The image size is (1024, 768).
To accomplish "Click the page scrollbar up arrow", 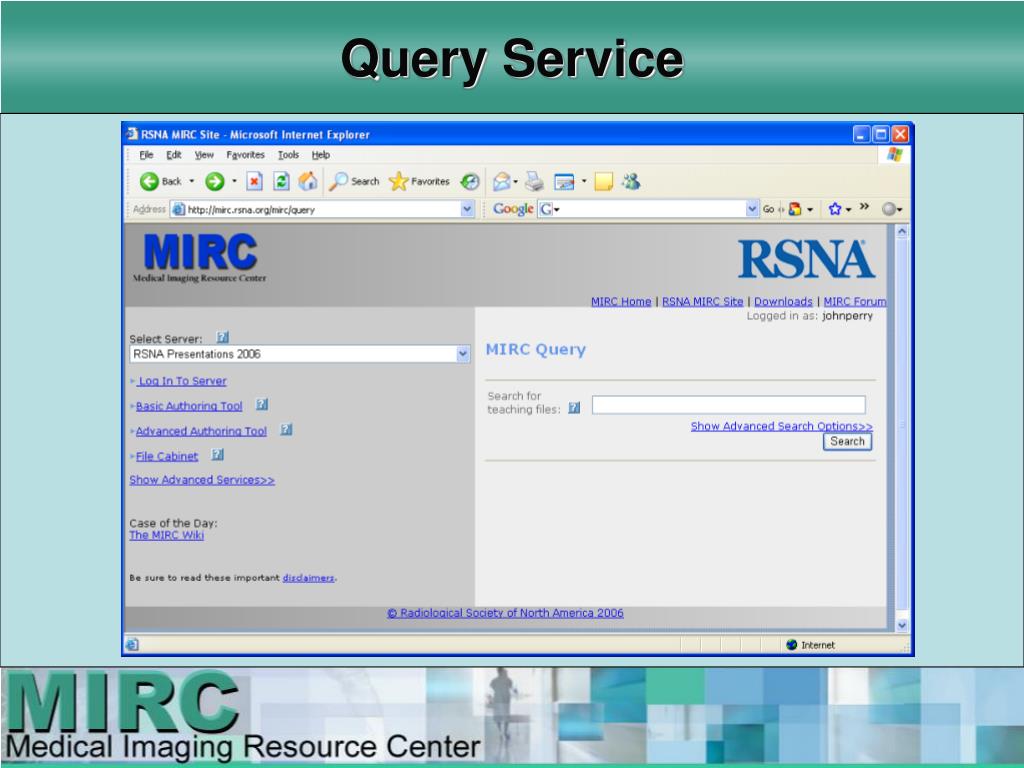I will pos(902,231).
